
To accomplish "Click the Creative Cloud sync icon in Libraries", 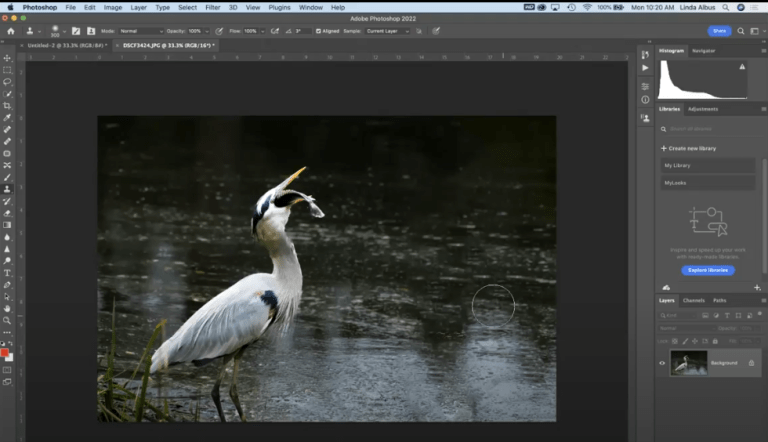I will tap(666, 288).
